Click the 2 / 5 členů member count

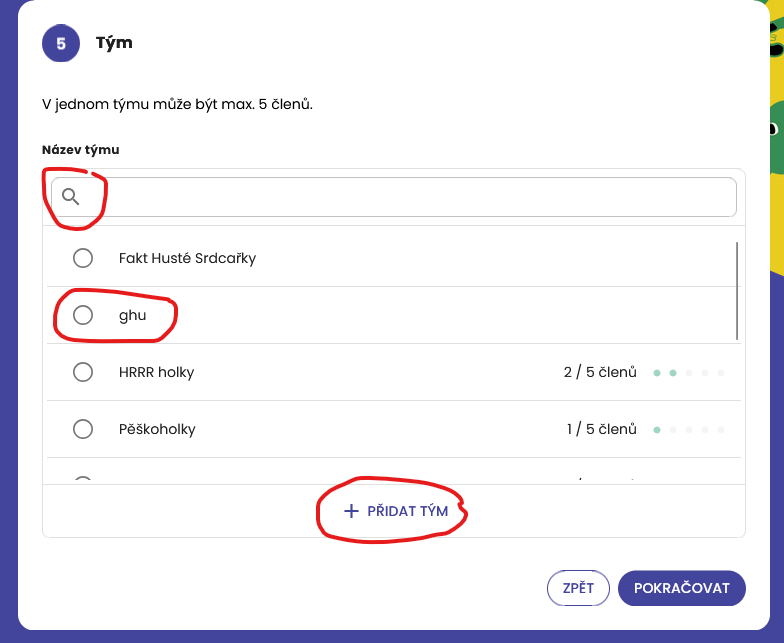coord(600,372)
